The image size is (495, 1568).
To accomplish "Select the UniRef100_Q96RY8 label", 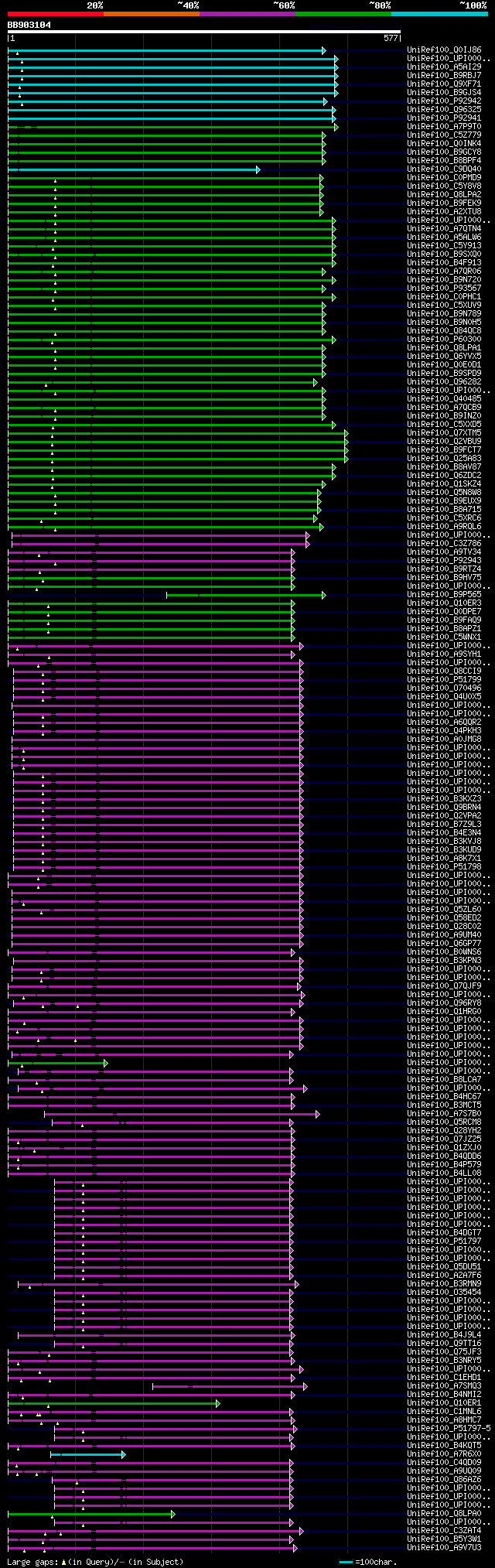I will coord(444,1003).
